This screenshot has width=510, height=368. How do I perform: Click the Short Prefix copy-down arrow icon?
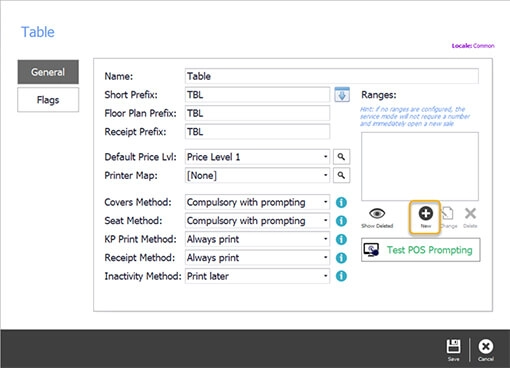[342, 95]
